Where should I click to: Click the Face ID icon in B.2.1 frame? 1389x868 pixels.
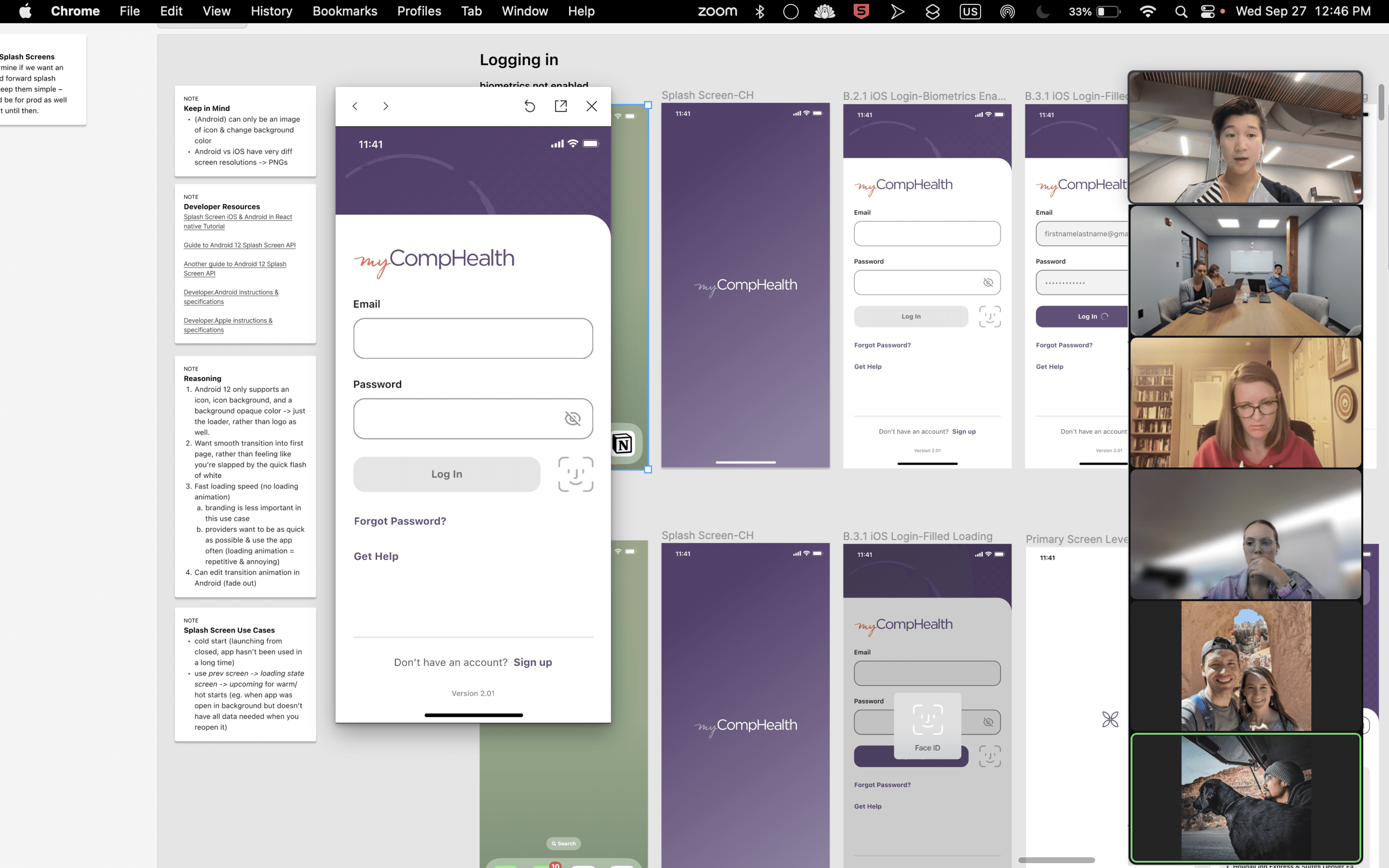click(990, 316)
